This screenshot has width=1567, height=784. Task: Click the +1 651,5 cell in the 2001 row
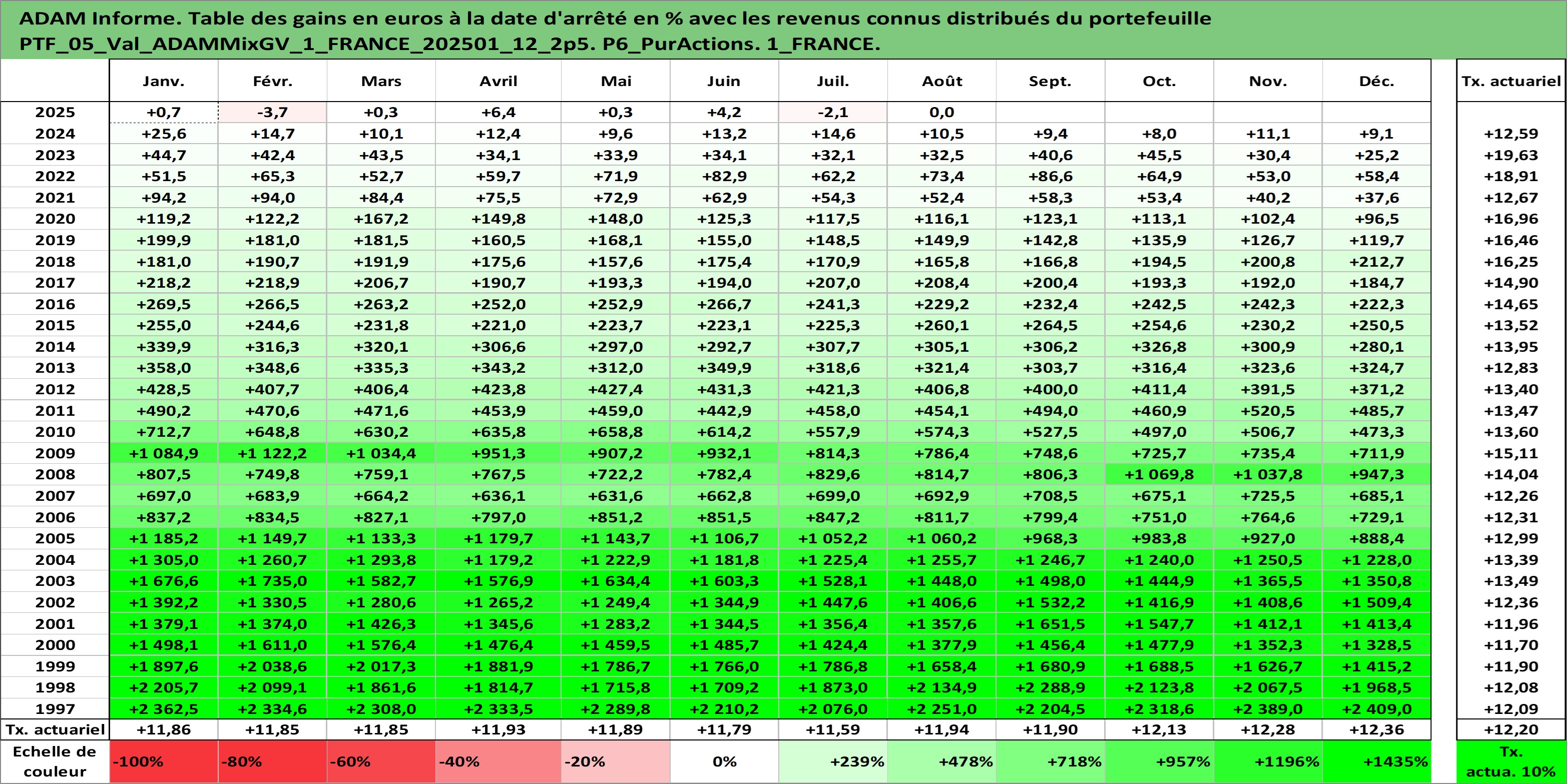coord(1051,623)
